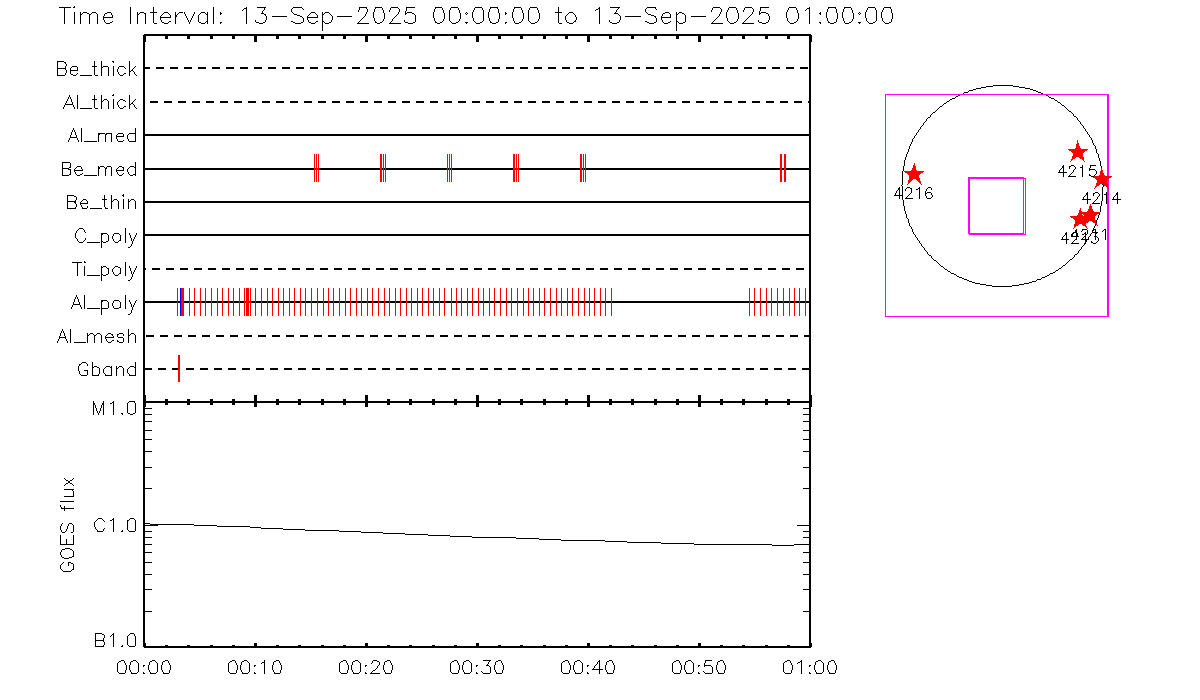Select the blue Al_poly marker at the start

[179, 302]
